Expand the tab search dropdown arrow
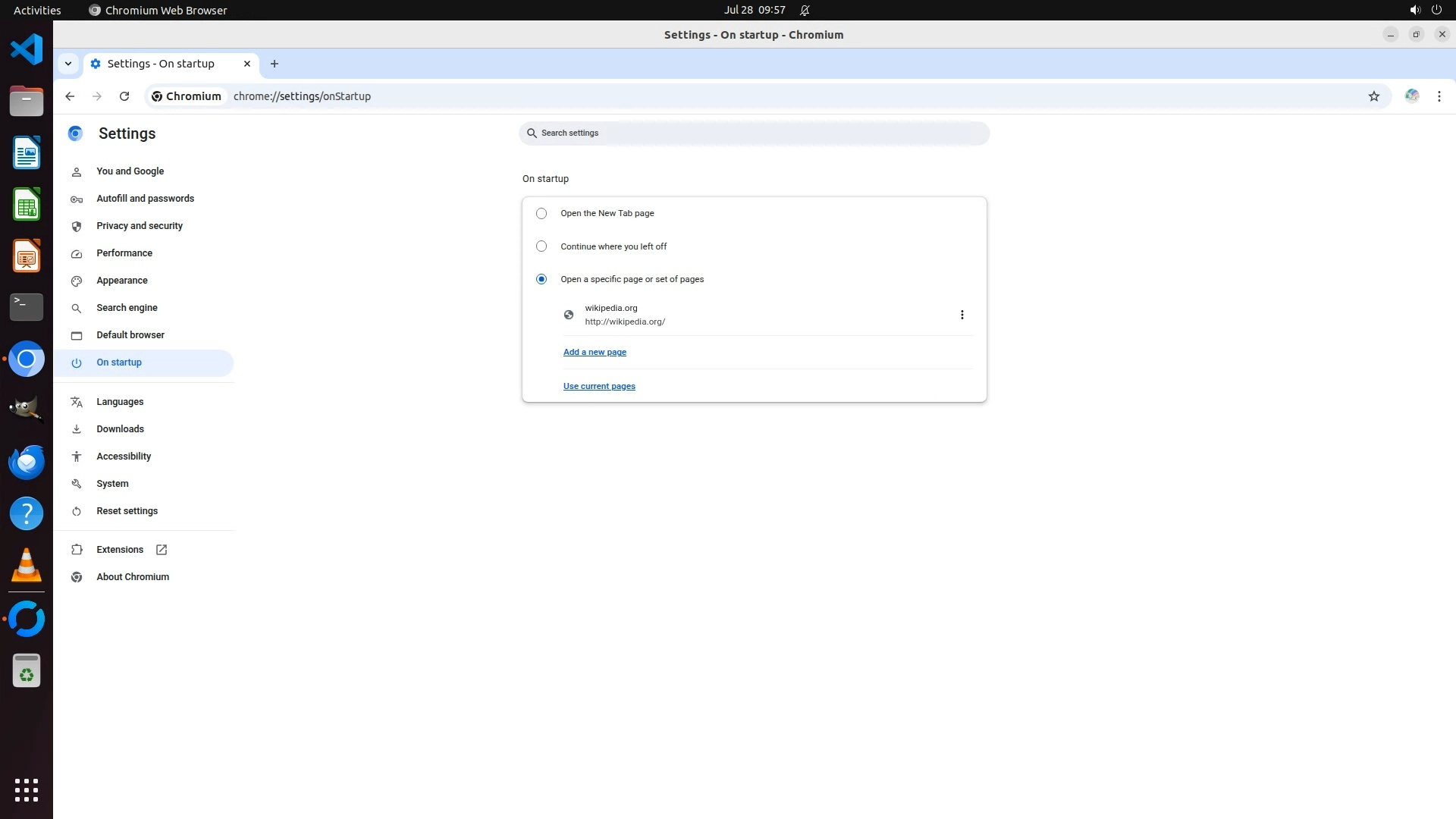Screen dimensions: 1456x819 tap(68, 64)
